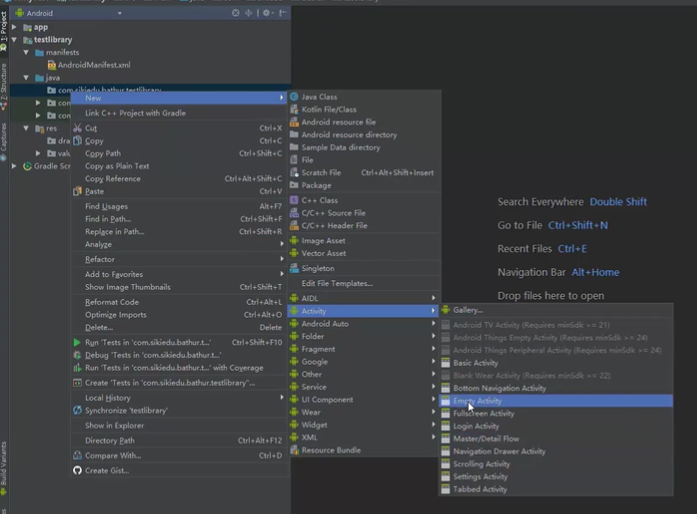Choose Basic Activity template
Screen dimensions: 697x514
556,363
